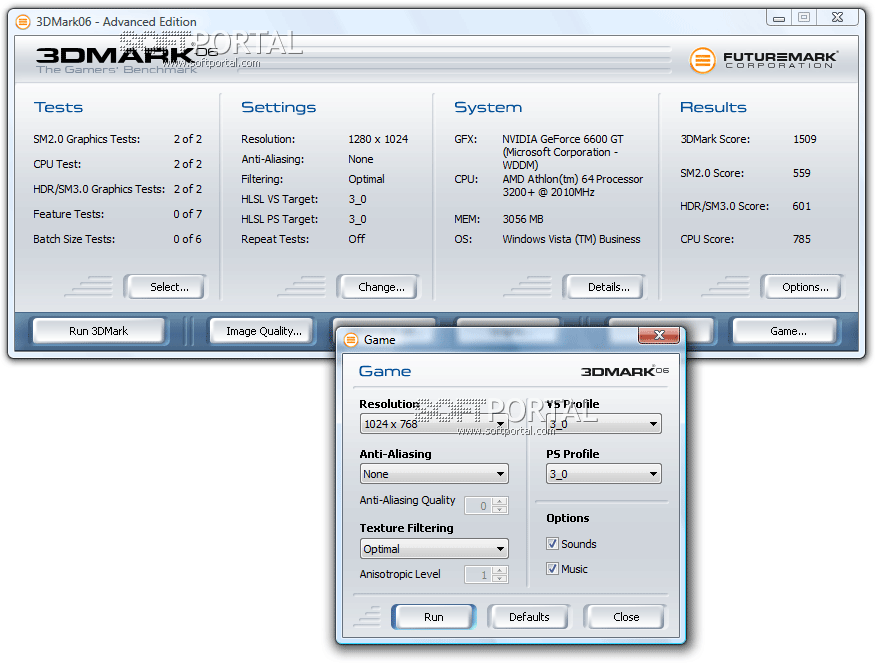Click the Repeat Tests value Off

click(356, 239)
